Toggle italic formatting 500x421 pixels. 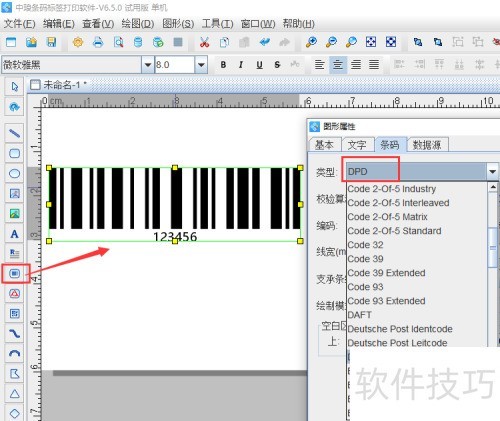[241, 65]
